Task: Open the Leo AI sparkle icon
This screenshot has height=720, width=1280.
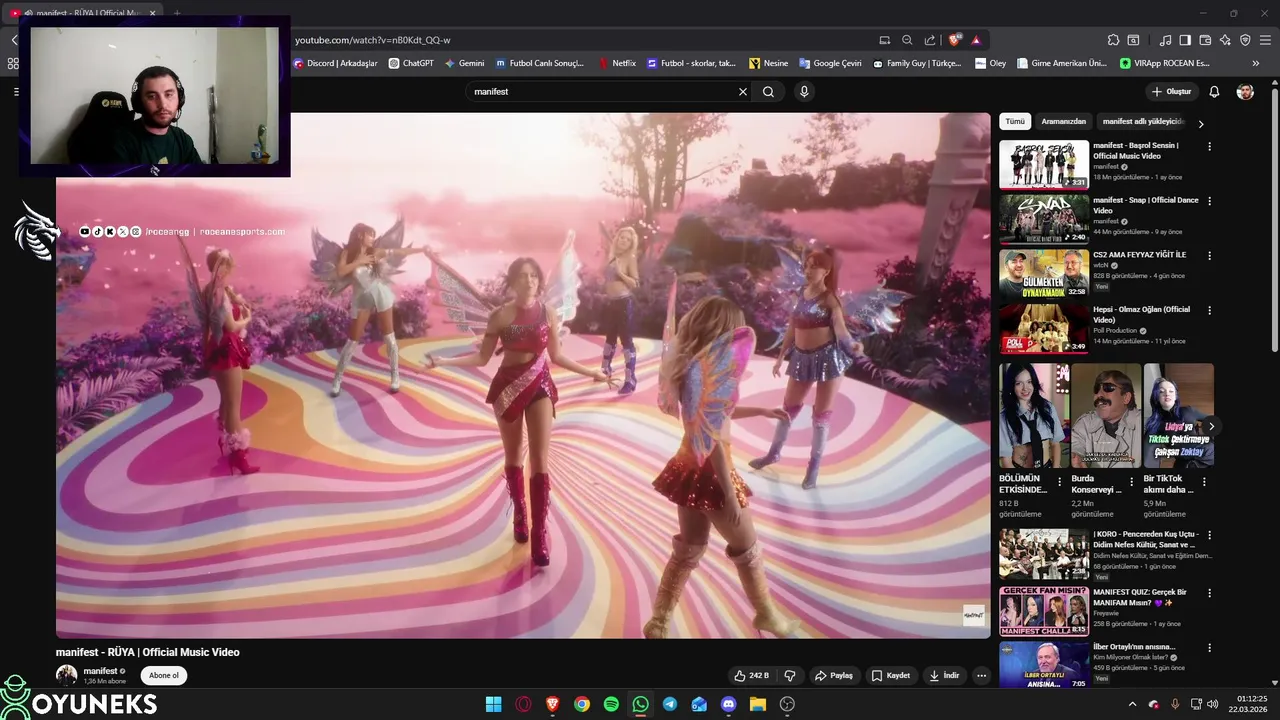Action: 1225,40
